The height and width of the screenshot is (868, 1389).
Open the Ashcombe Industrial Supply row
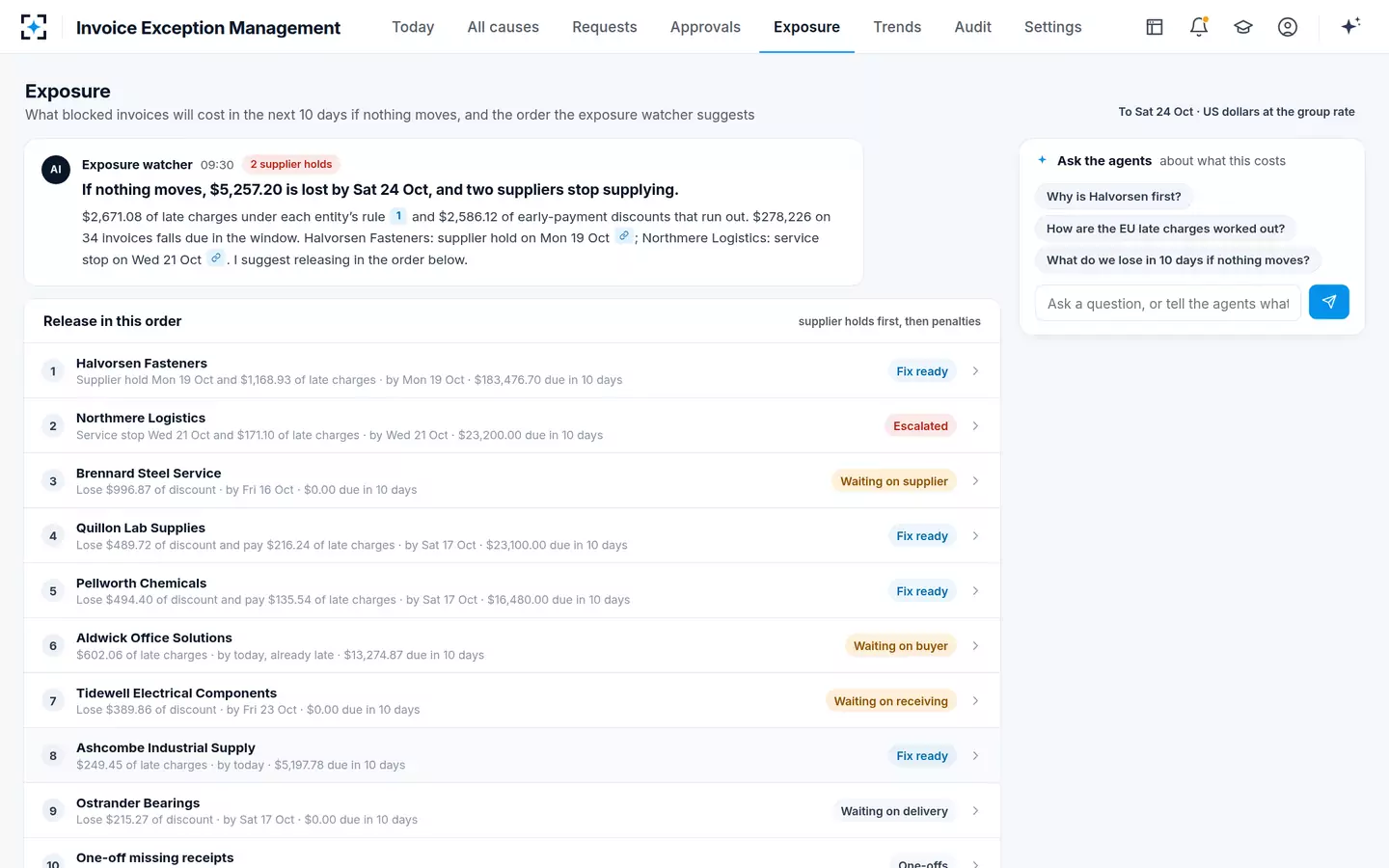pyautogui.click(x=512, y=756)
